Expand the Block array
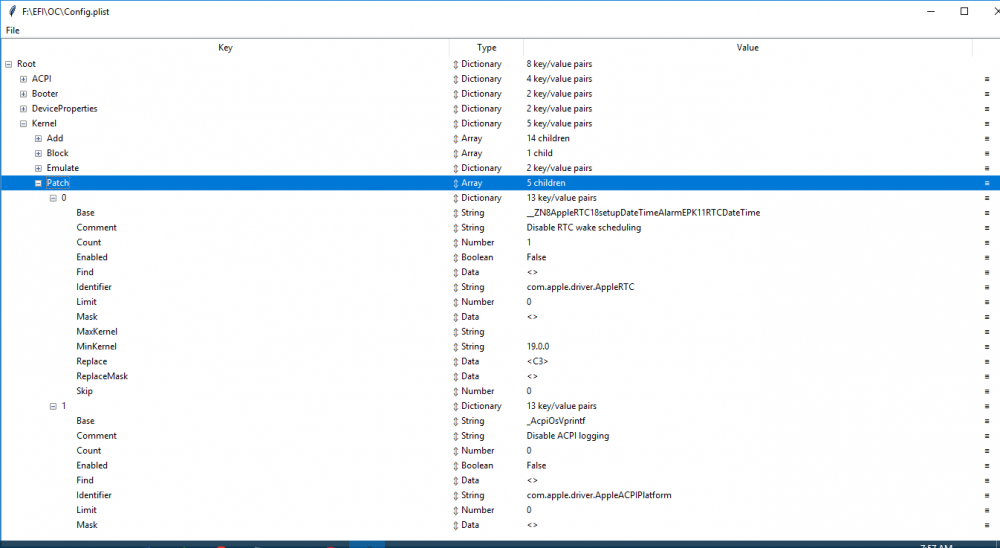 (x=38, y=154)
